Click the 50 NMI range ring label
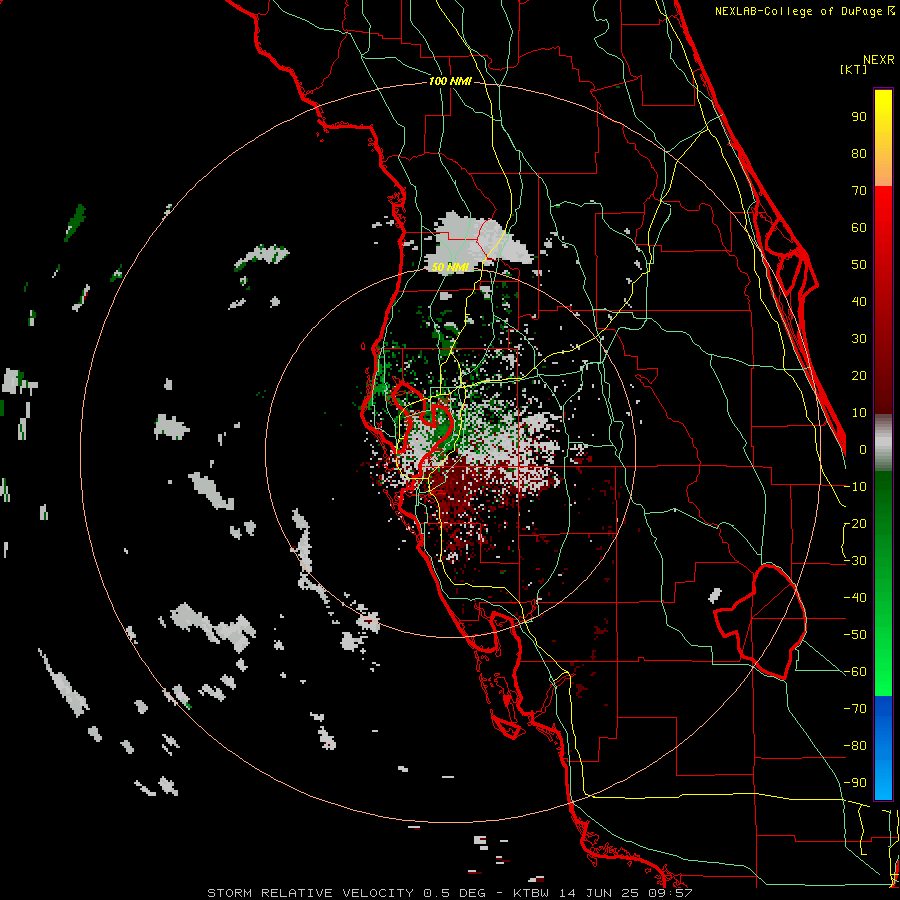 pos(450,267)
